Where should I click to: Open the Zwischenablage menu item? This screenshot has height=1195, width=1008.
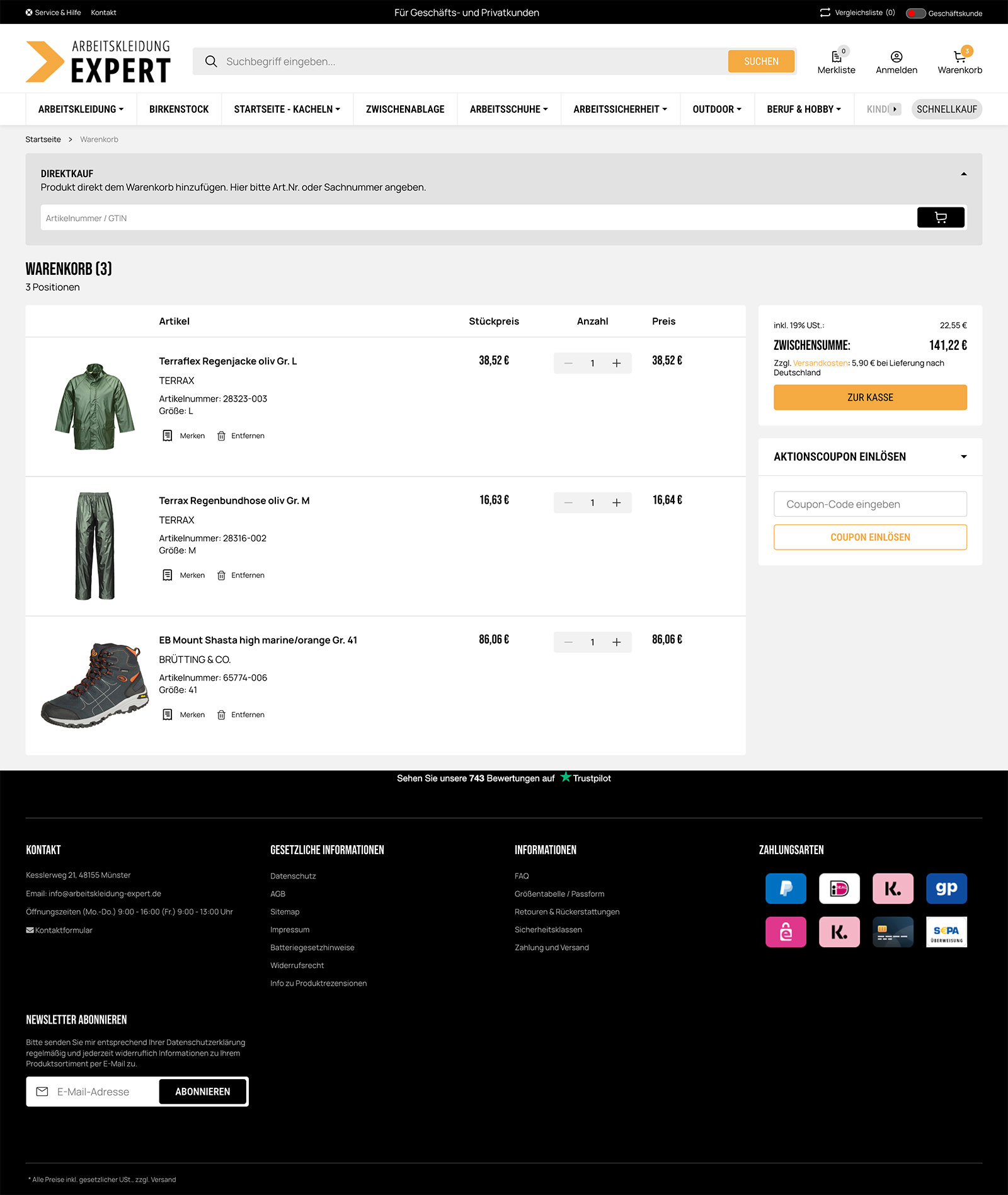405,109
